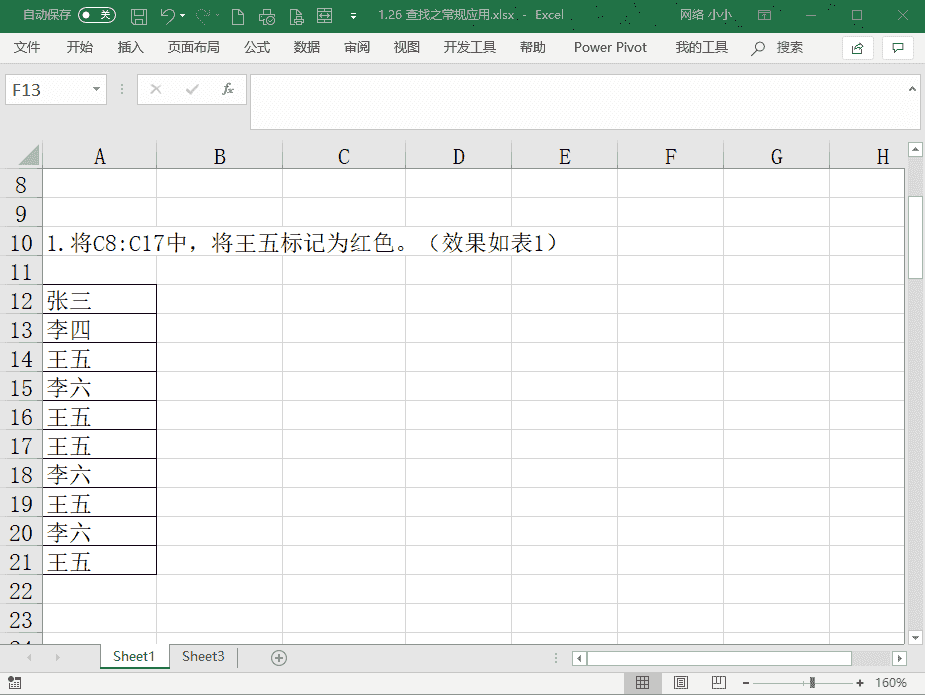This screenshot has width=925, height=695.
Task: Open the 公式 (Formulas) ribbon tab
Action: coord(257,47)
